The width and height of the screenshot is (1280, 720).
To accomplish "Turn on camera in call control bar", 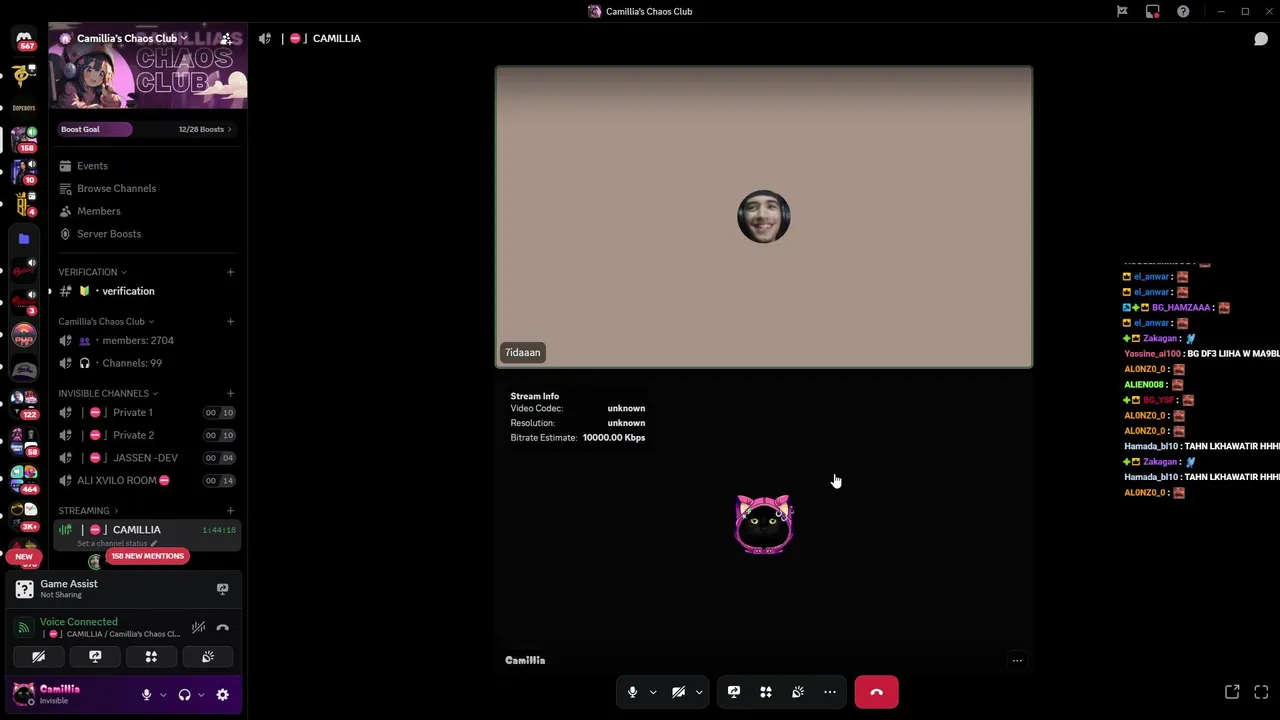I will tap(678, 692).
